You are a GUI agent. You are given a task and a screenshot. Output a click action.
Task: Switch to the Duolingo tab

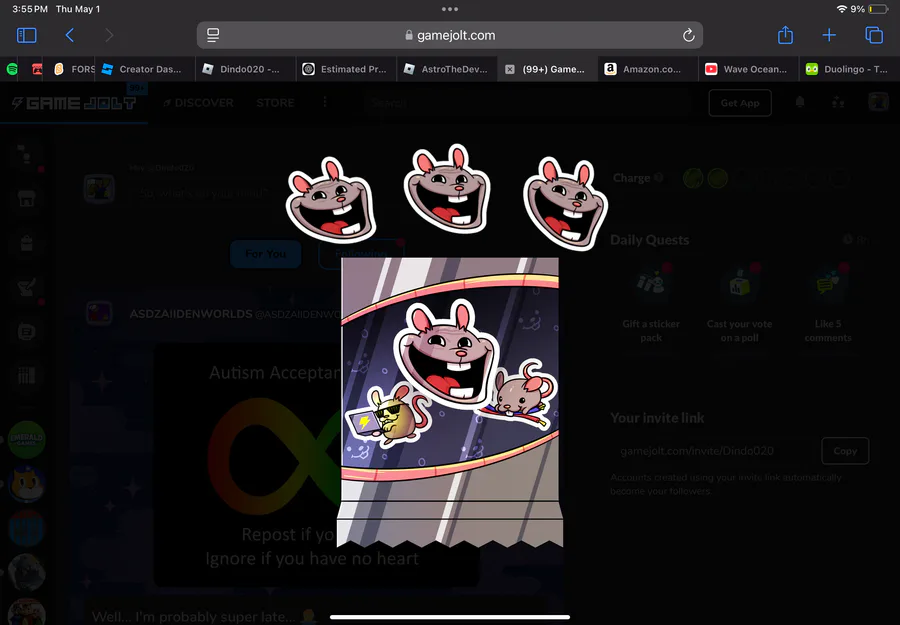(x=849, y=69)
